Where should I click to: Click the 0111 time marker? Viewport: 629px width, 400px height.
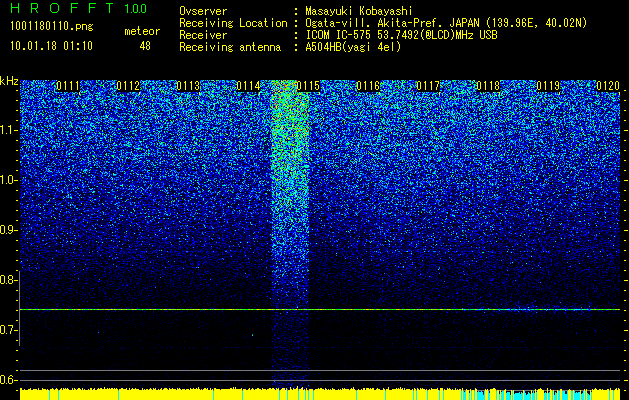tap(68, 86)
